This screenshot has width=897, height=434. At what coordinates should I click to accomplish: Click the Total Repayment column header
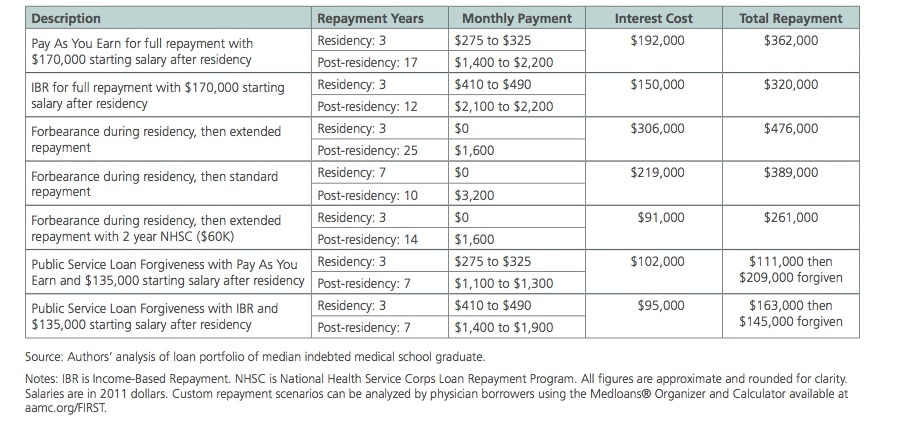click(790, 18)
